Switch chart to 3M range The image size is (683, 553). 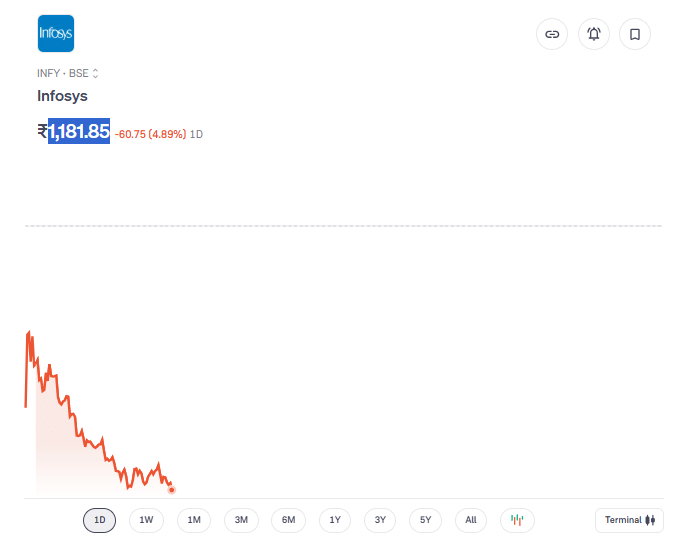tap(241, 520)
